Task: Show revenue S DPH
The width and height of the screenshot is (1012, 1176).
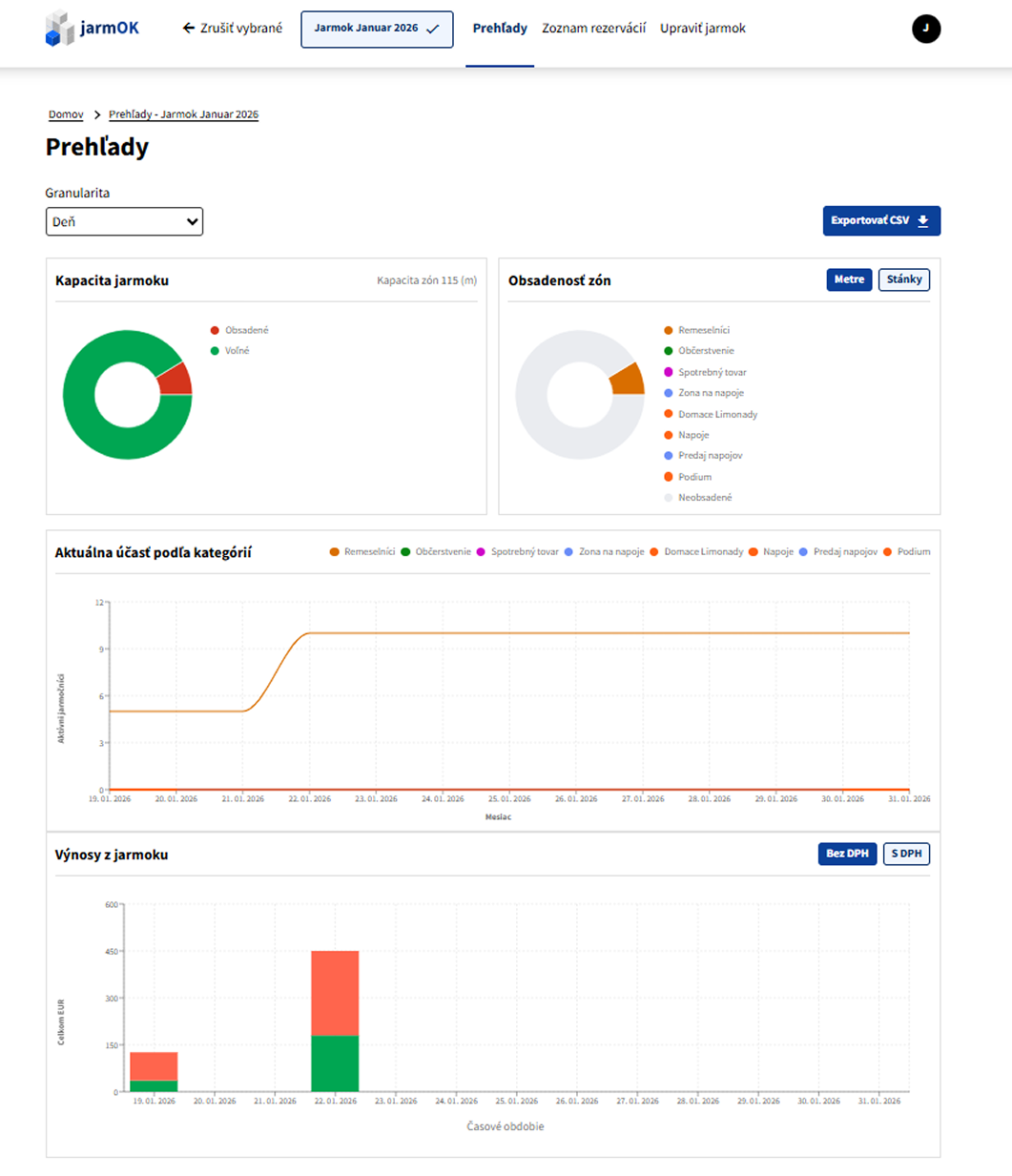Action: coord(906,854)
